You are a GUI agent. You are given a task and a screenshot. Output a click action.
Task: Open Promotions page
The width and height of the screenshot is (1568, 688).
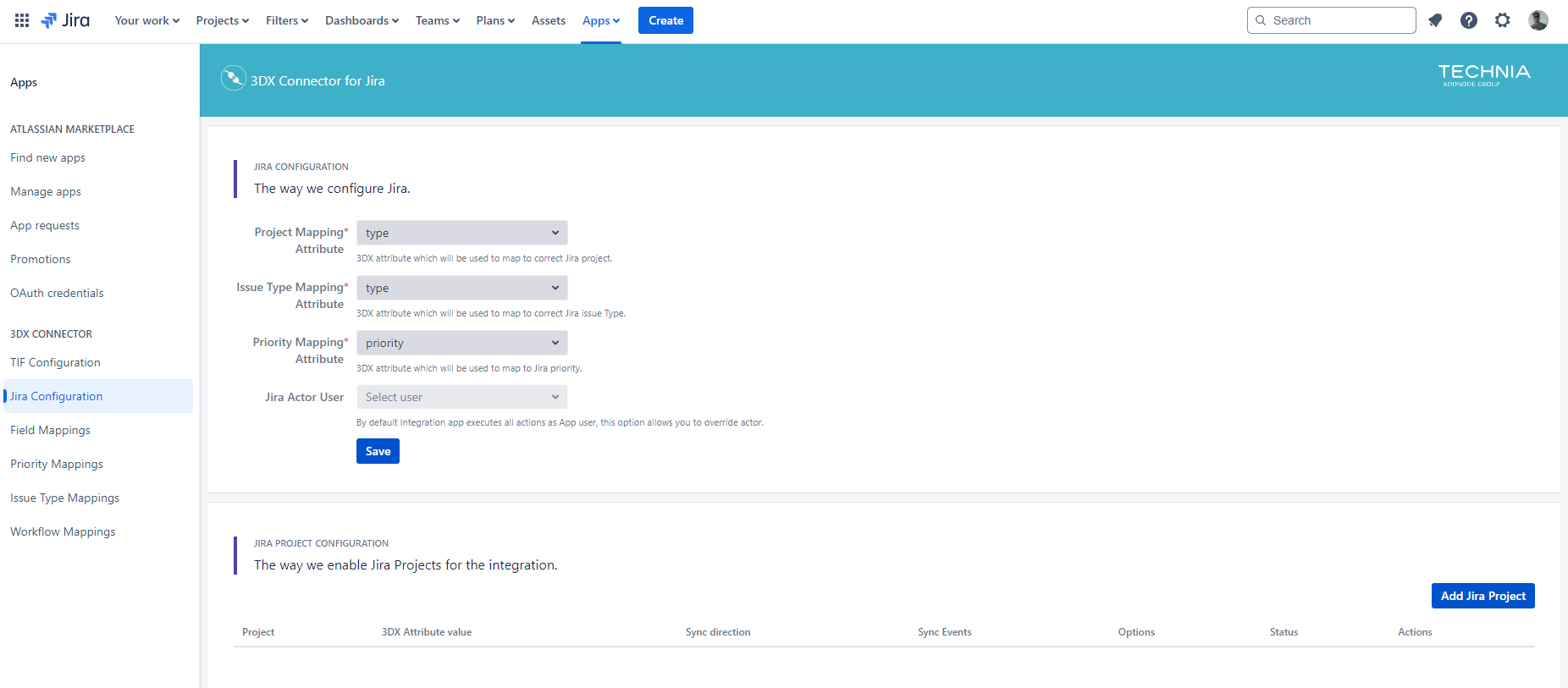(x=41, y=259)
